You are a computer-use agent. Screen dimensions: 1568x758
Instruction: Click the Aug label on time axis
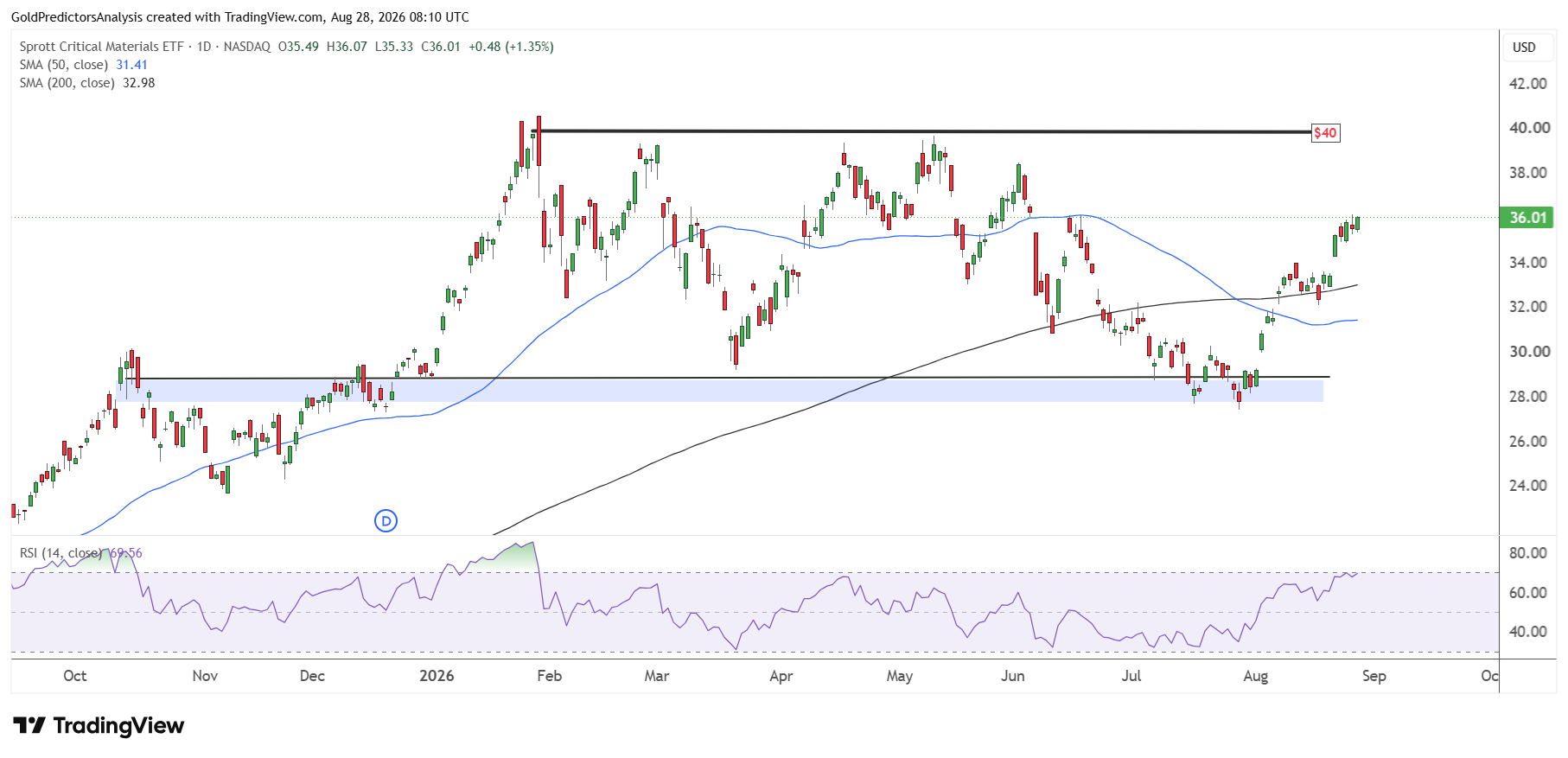pyautogui.click(x=1256, y=676)
